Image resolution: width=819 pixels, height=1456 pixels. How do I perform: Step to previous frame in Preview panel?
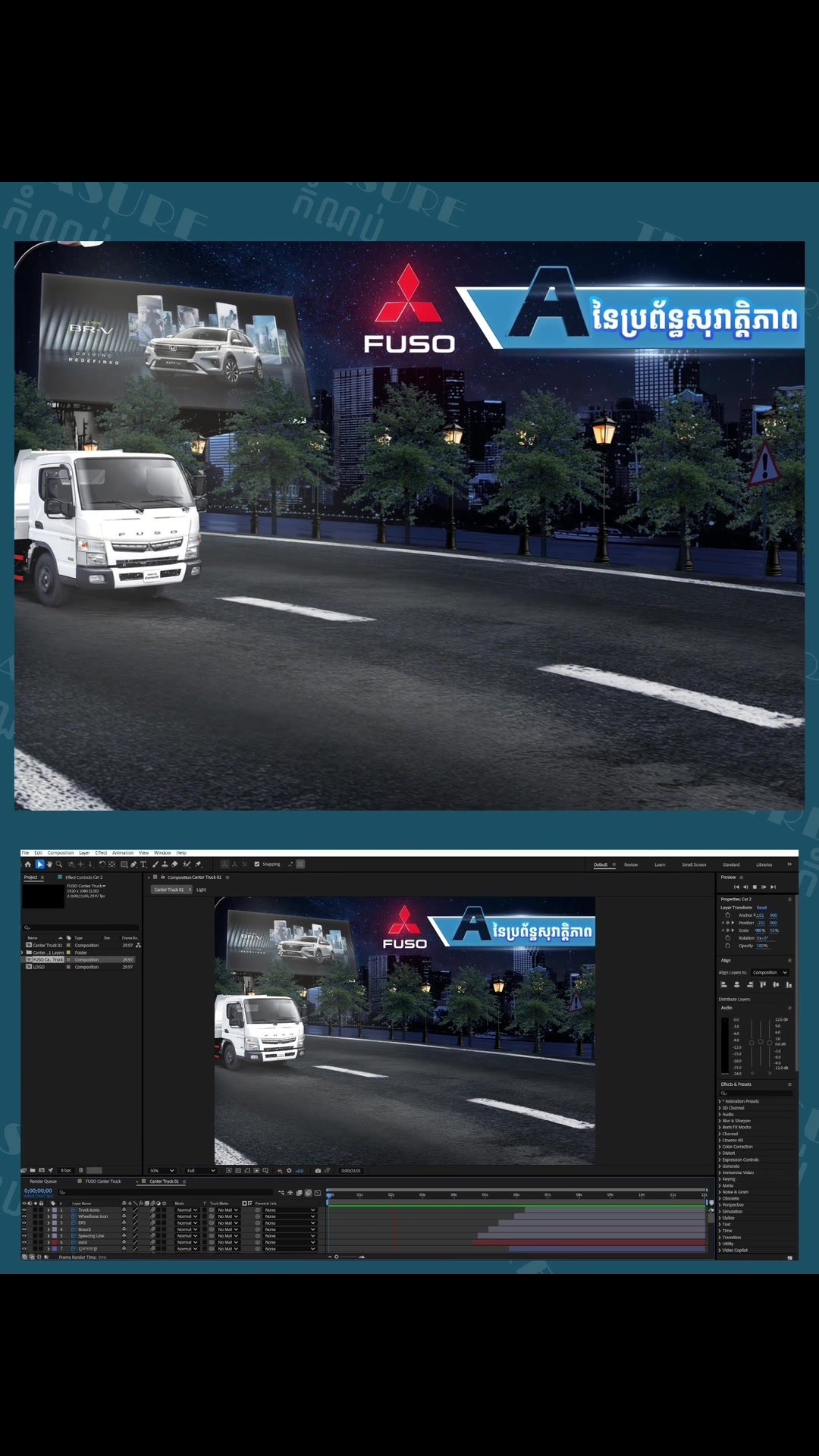(745, 887)
